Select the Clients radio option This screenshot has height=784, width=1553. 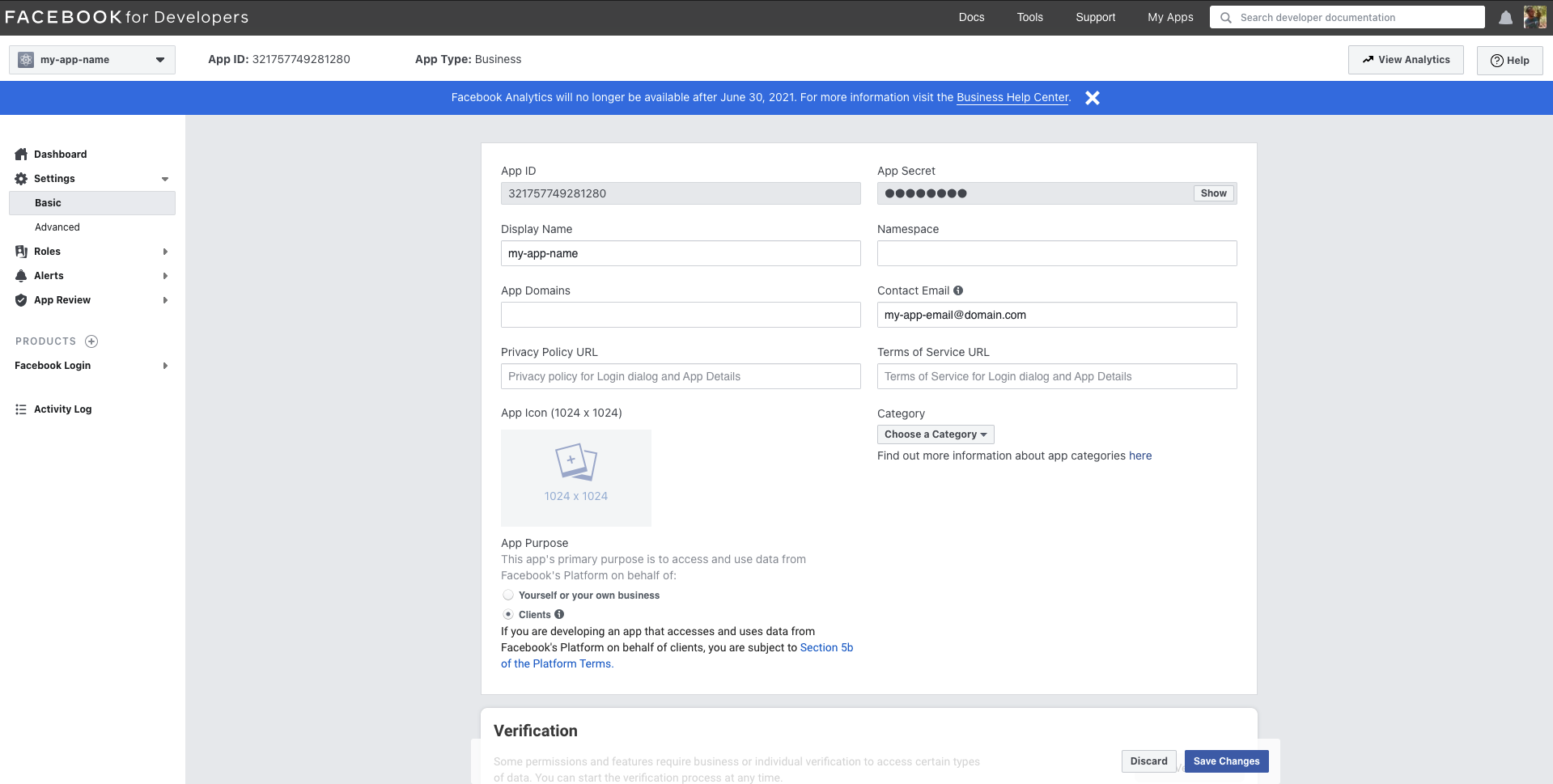tap(508, 614)
